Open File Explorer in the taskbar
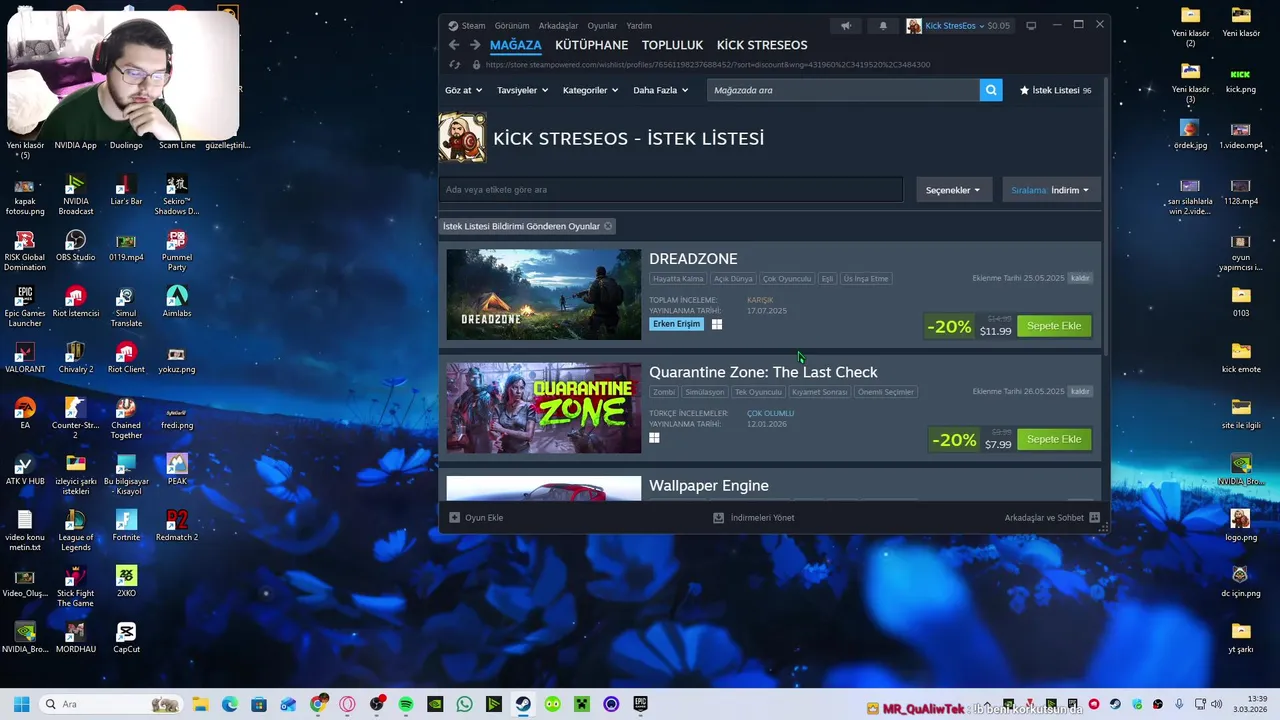 [x=200, y=704]
